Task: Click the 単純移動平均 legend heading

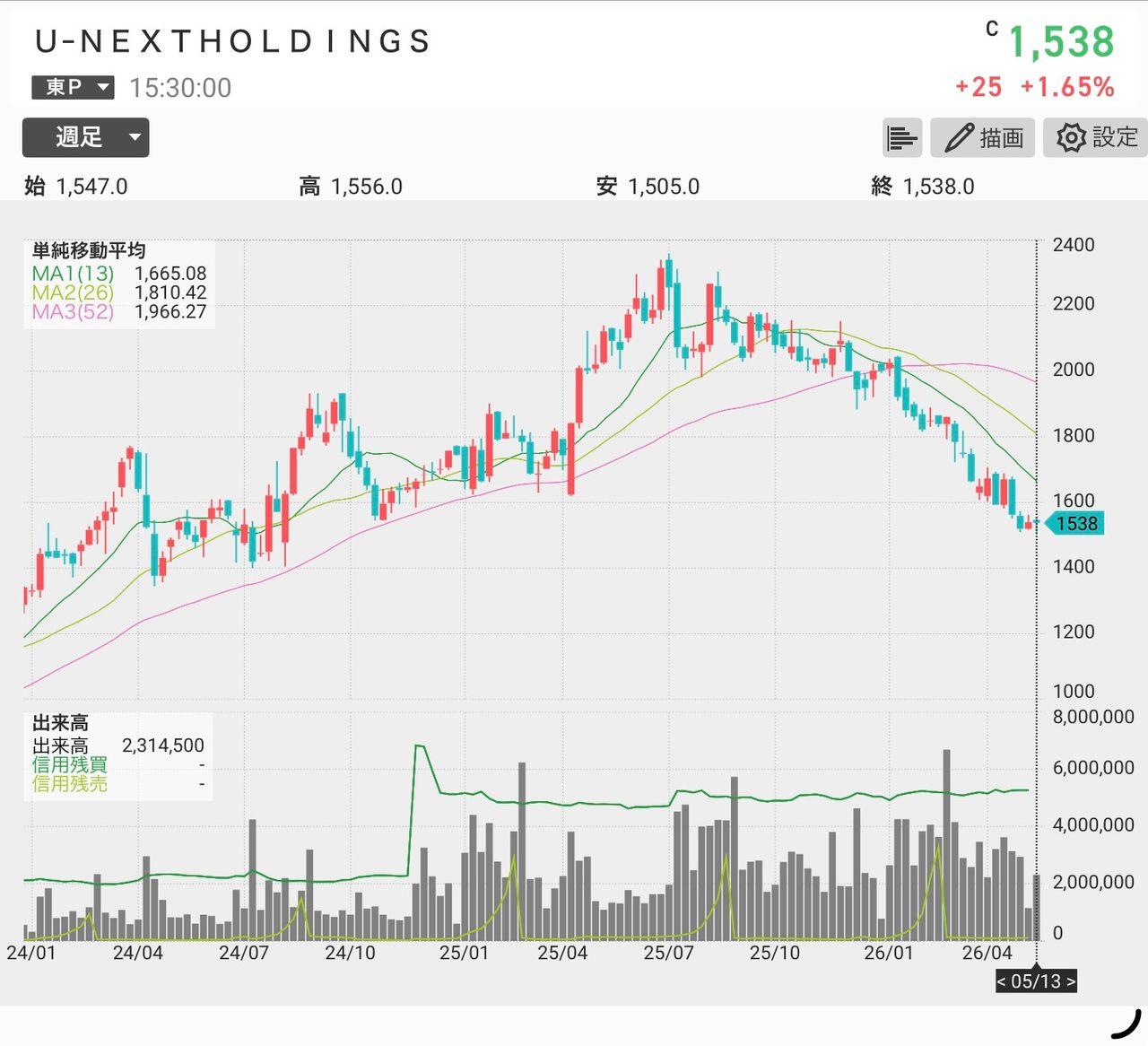Action: 89,251
